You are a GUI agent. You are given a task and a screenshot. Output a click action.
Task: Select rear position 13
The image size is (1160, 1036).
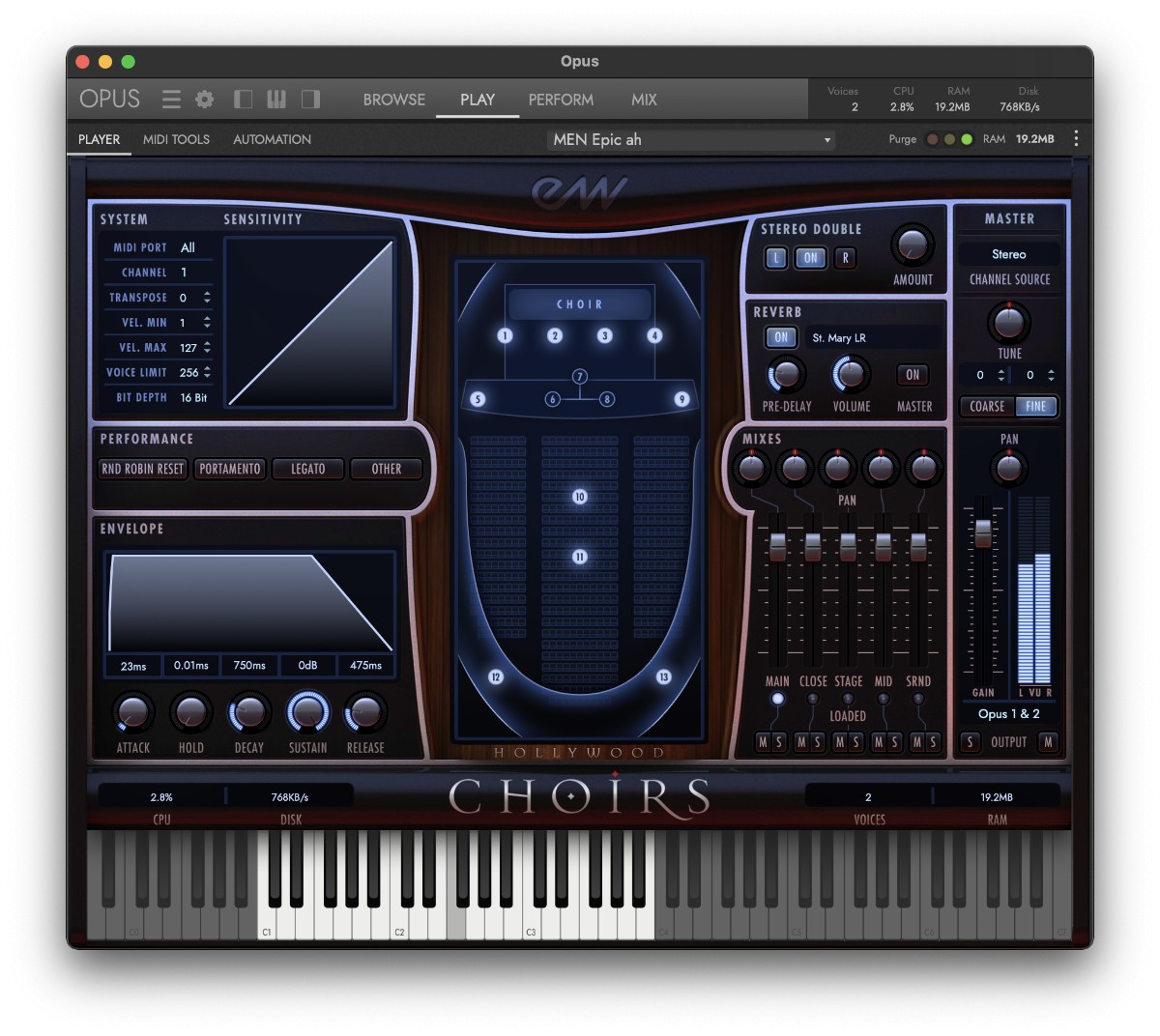pyautogui.click(x=663, y=676)
